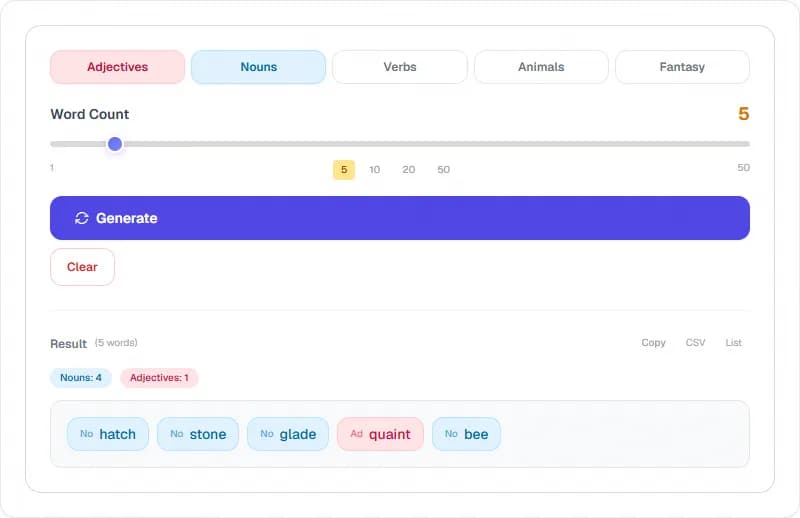Image resolution: width=800 pixels, height=518 pixels.
Task: Enable the Verbs category
Action: point(400,67)
